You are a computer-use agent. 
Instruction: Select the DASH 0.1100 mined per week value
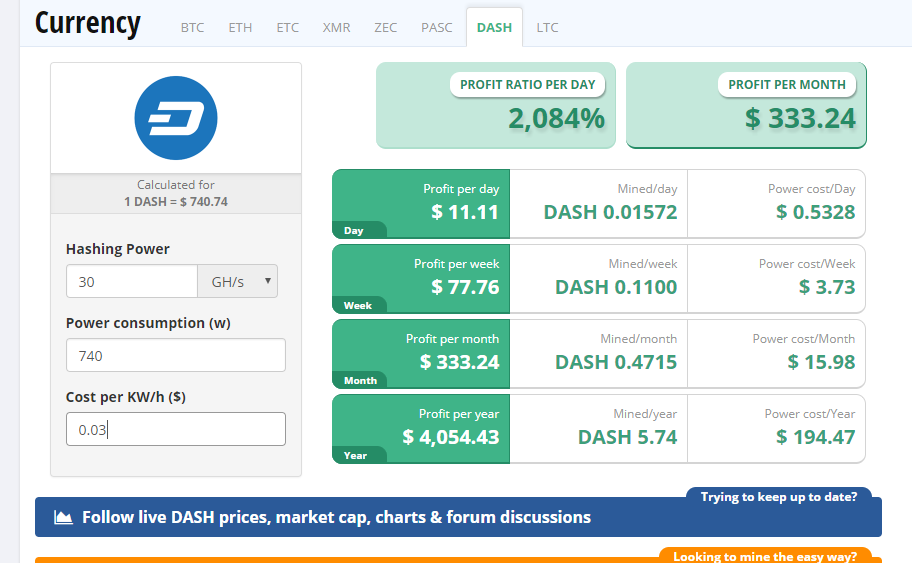click(x=616, y=287)
